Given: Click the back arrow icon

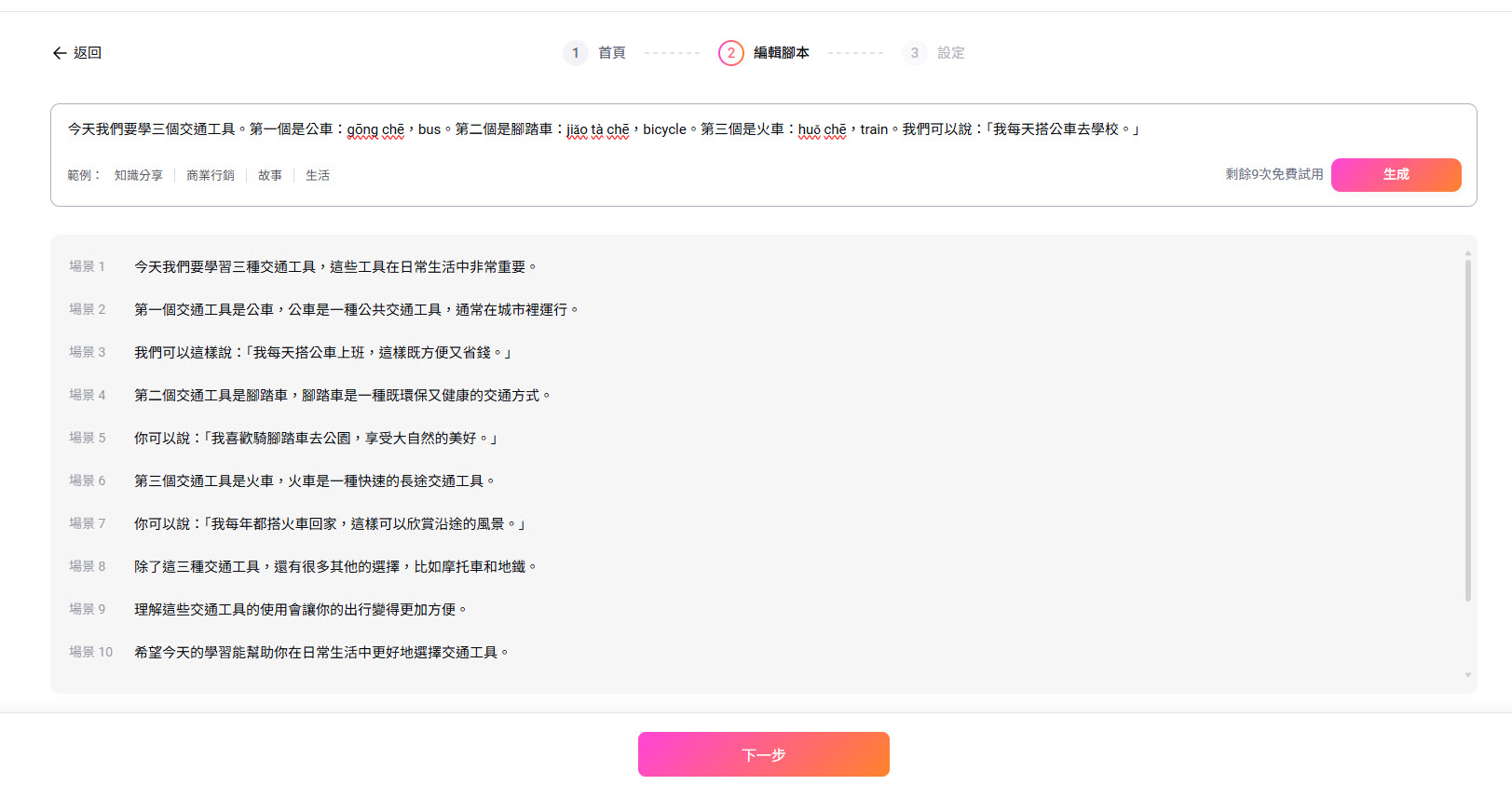Looking at the screenshot, I should click(x=60, y=53).
